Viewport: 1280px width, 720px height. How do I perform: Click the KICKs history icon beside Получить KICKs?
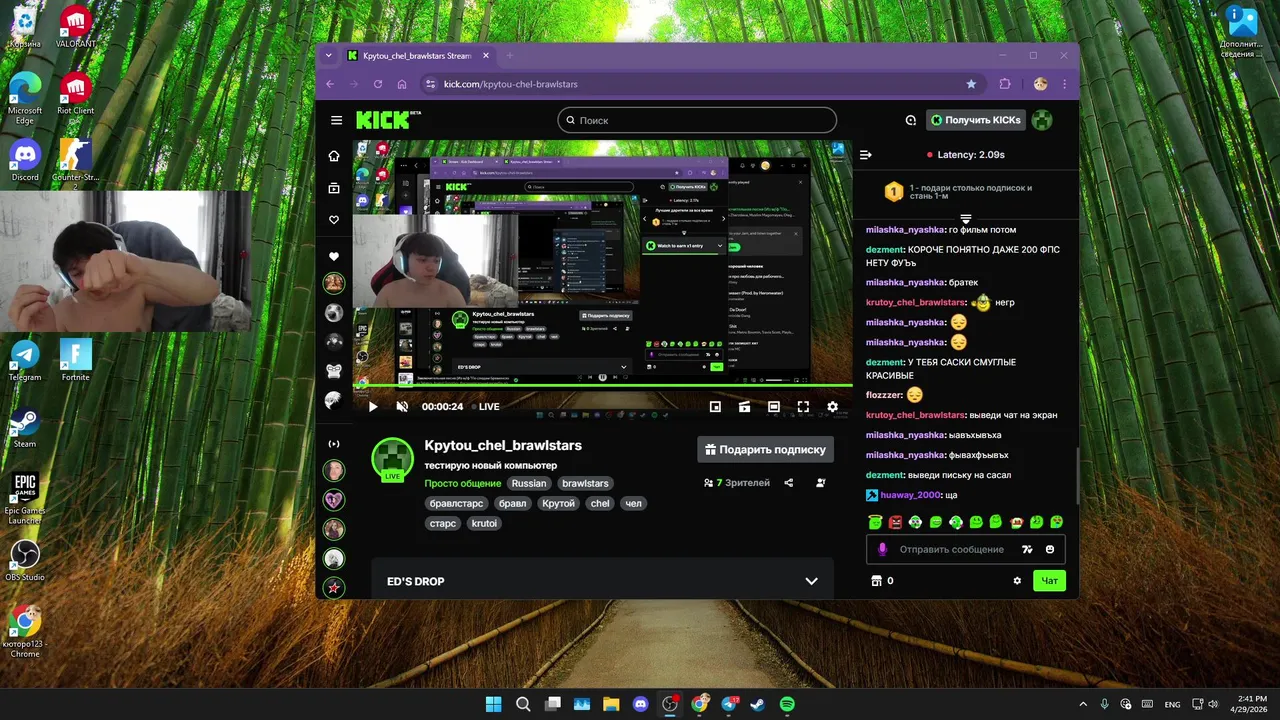(910, 120)
